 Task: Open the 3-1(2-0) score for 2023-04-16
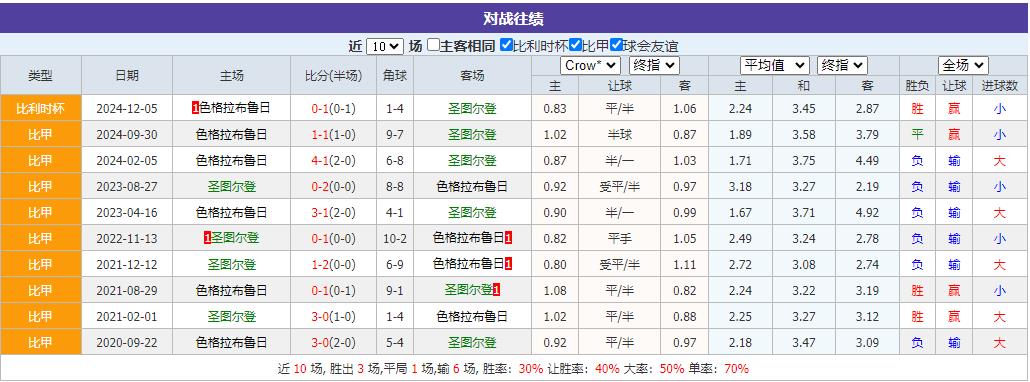333,213
